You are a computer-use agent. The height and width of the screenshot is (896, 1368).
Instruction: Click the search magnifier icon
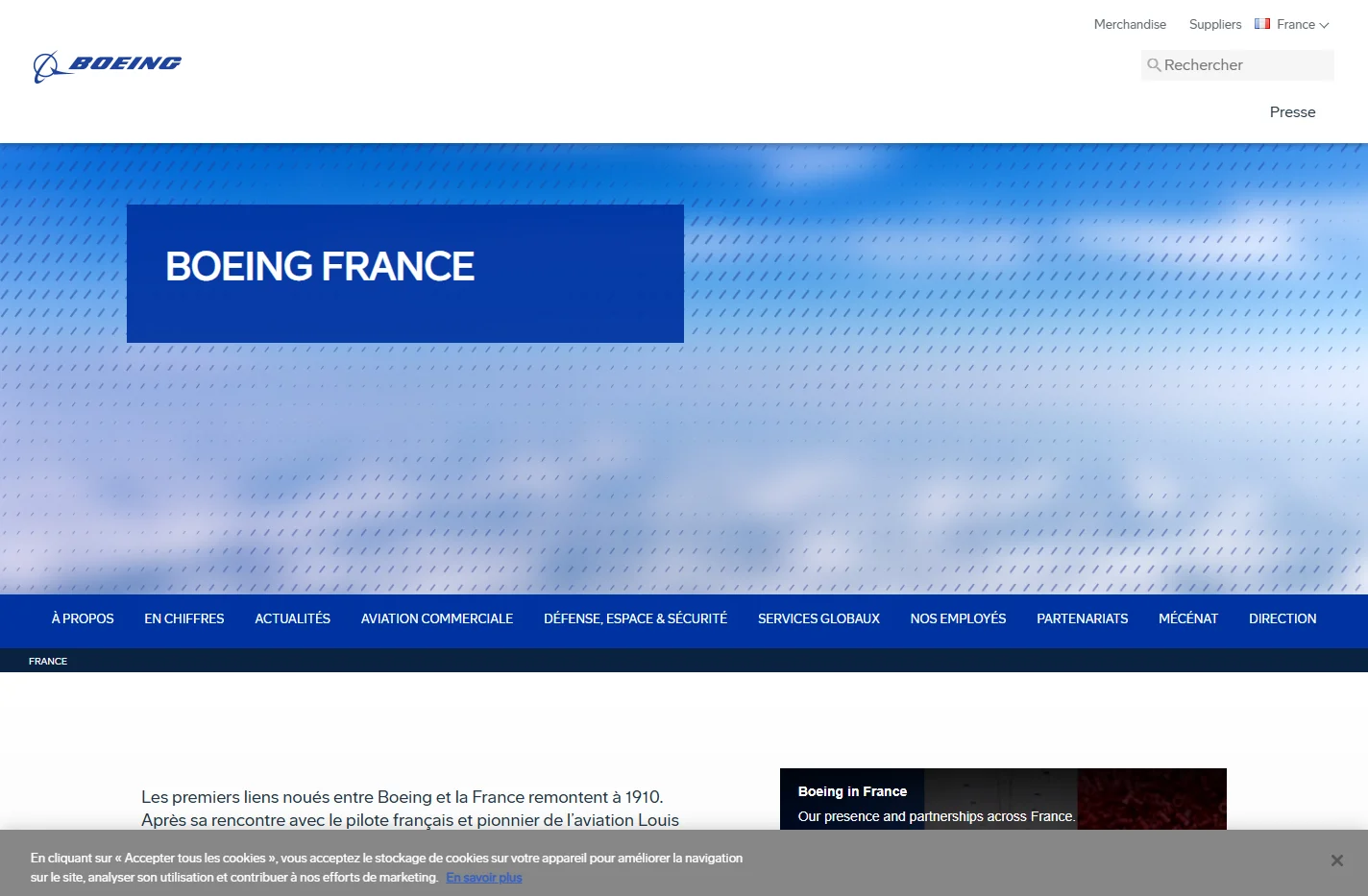click(x=1154, y=65)
